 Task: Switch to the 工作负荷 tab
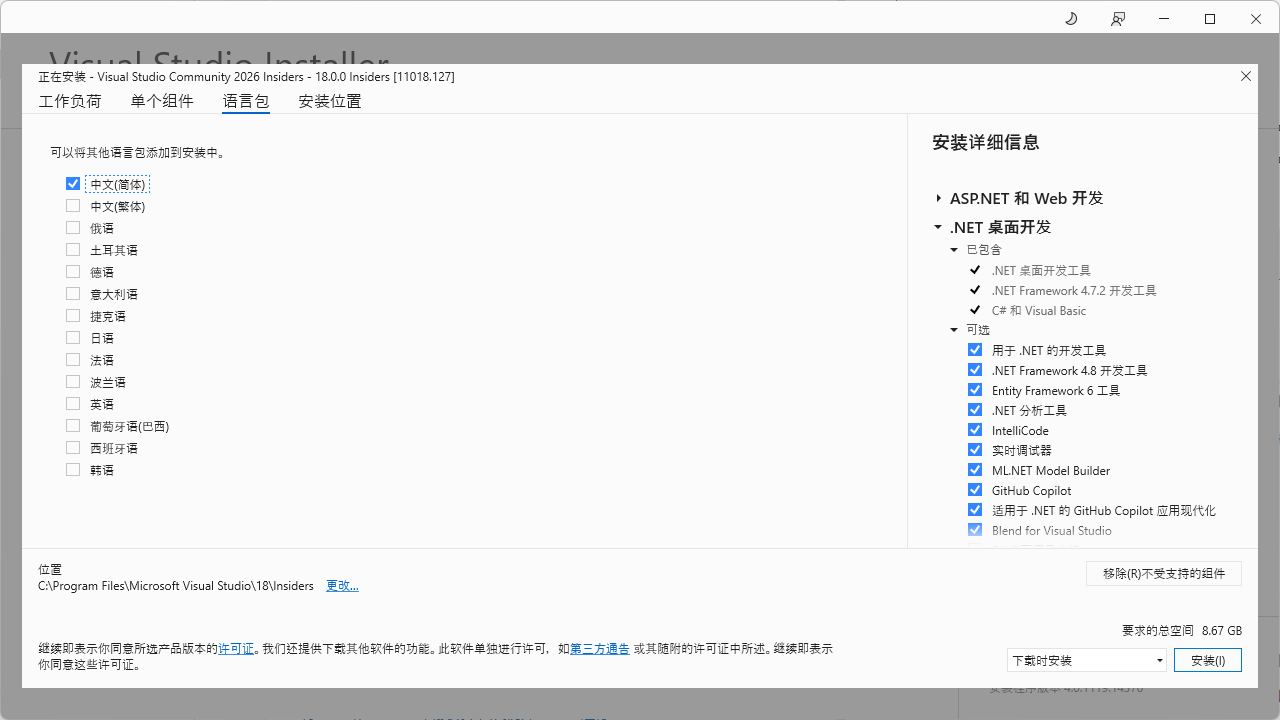click(x=70, y=101)
